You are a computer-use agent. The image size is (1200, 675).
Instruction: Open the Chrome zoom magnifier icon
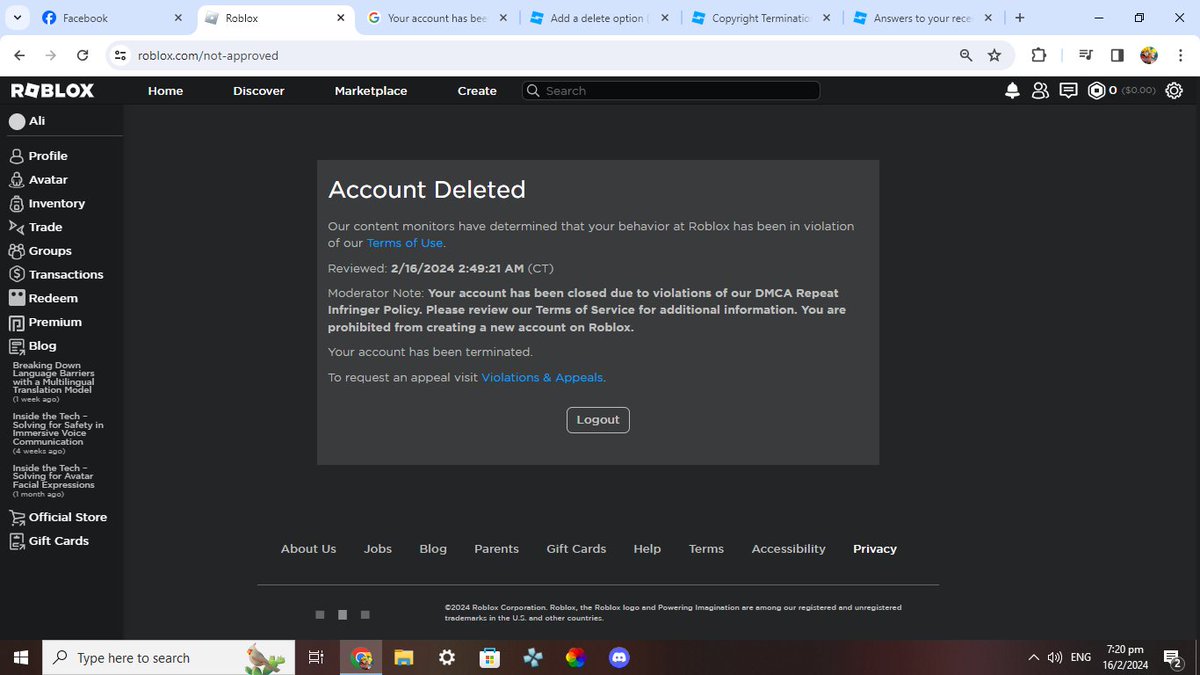click(x=966, y=56)
